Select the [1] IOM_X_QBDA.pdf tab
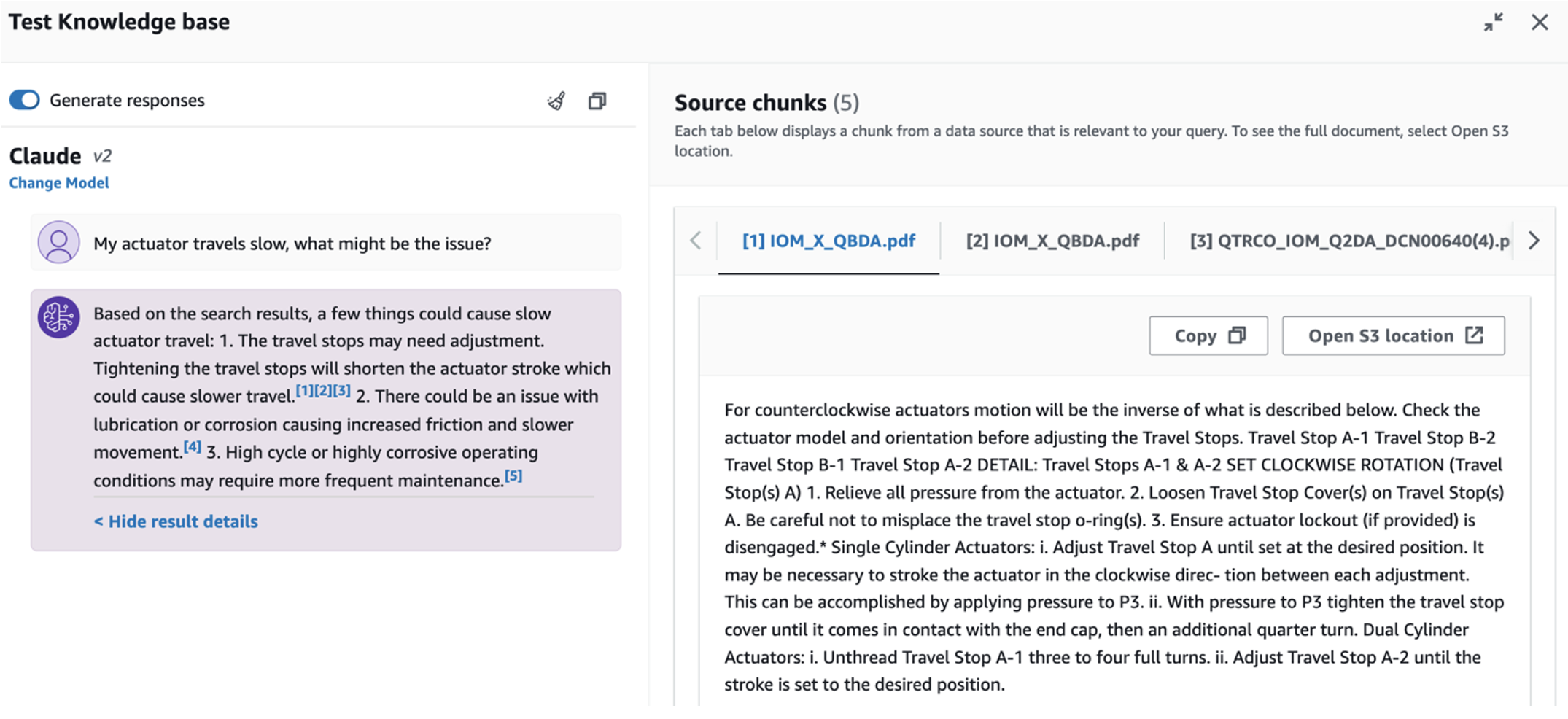 (828, 241)
